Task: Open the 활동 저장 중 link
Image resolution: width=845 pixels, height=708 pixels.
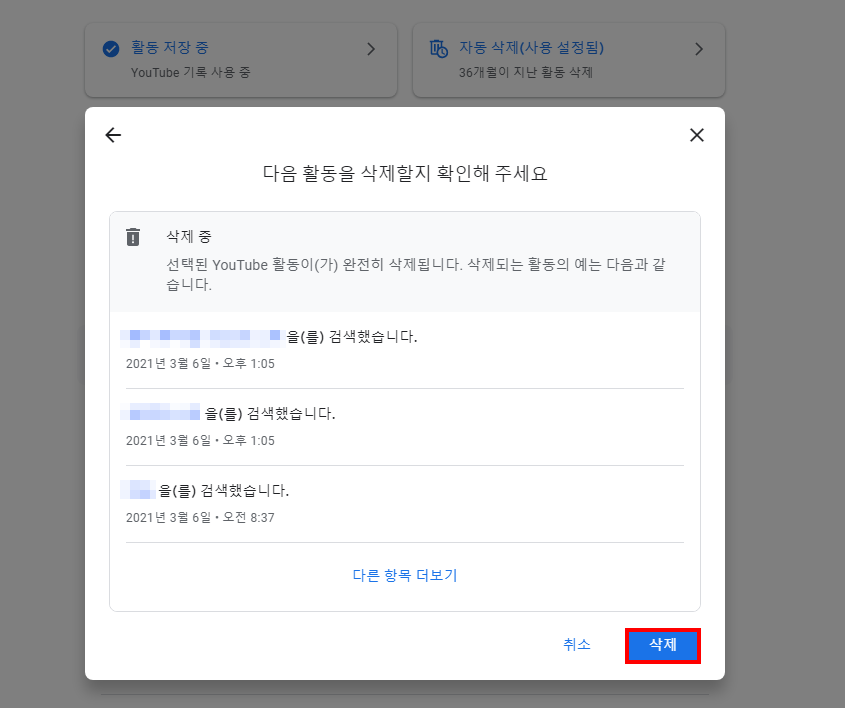Action: click(170, 47)
